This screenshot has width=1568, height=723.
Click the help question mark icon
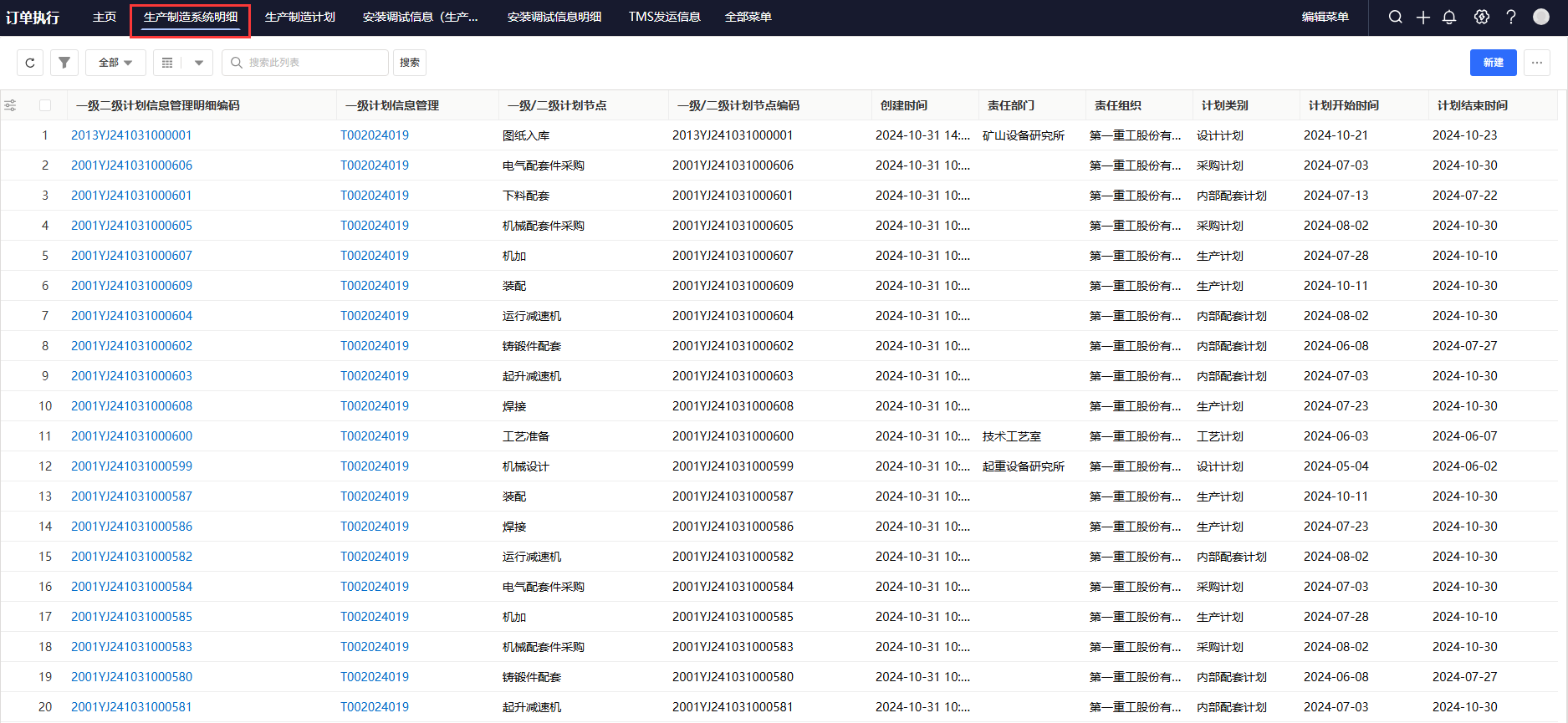pyautogui.click(x=1510, y=17)
